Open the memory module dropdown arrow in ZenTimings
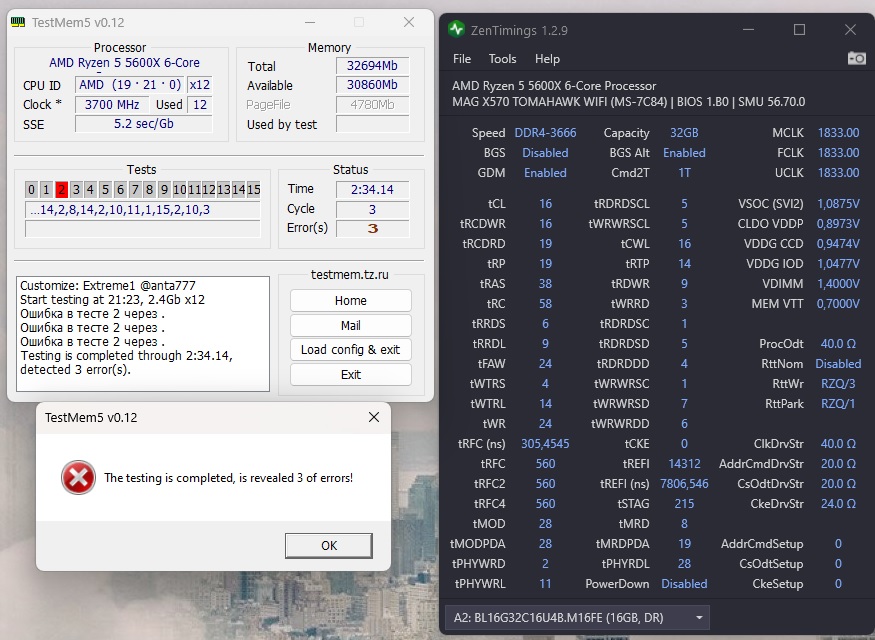875x640 pixels. tap(699, 618)
